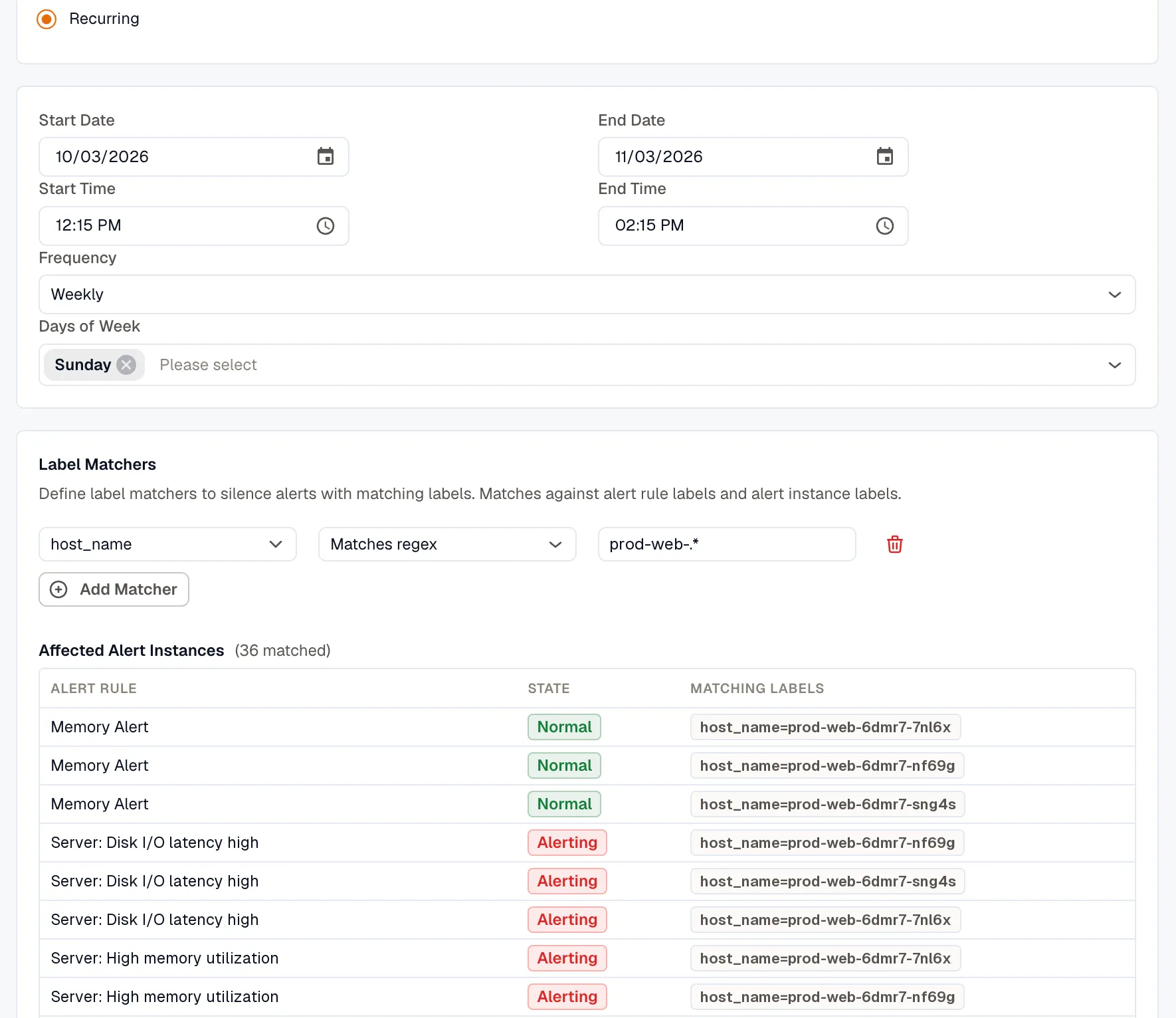
Task: Click Memory Alert label host_name=prod-web-6dmr7-sng4s
Action: 828,804
